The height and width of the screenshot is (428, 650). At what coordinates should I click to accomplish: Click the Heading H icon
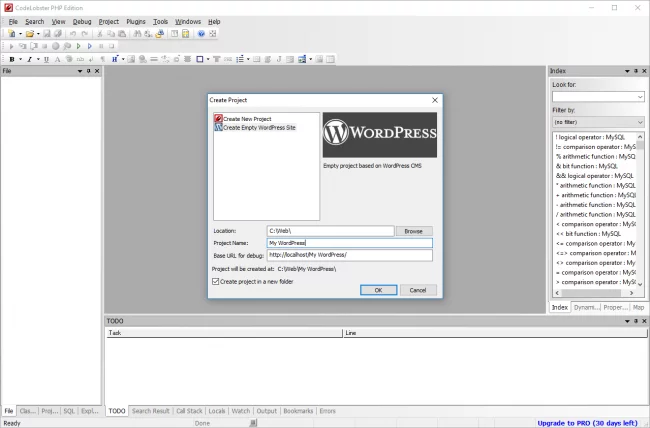pos(115,59)
